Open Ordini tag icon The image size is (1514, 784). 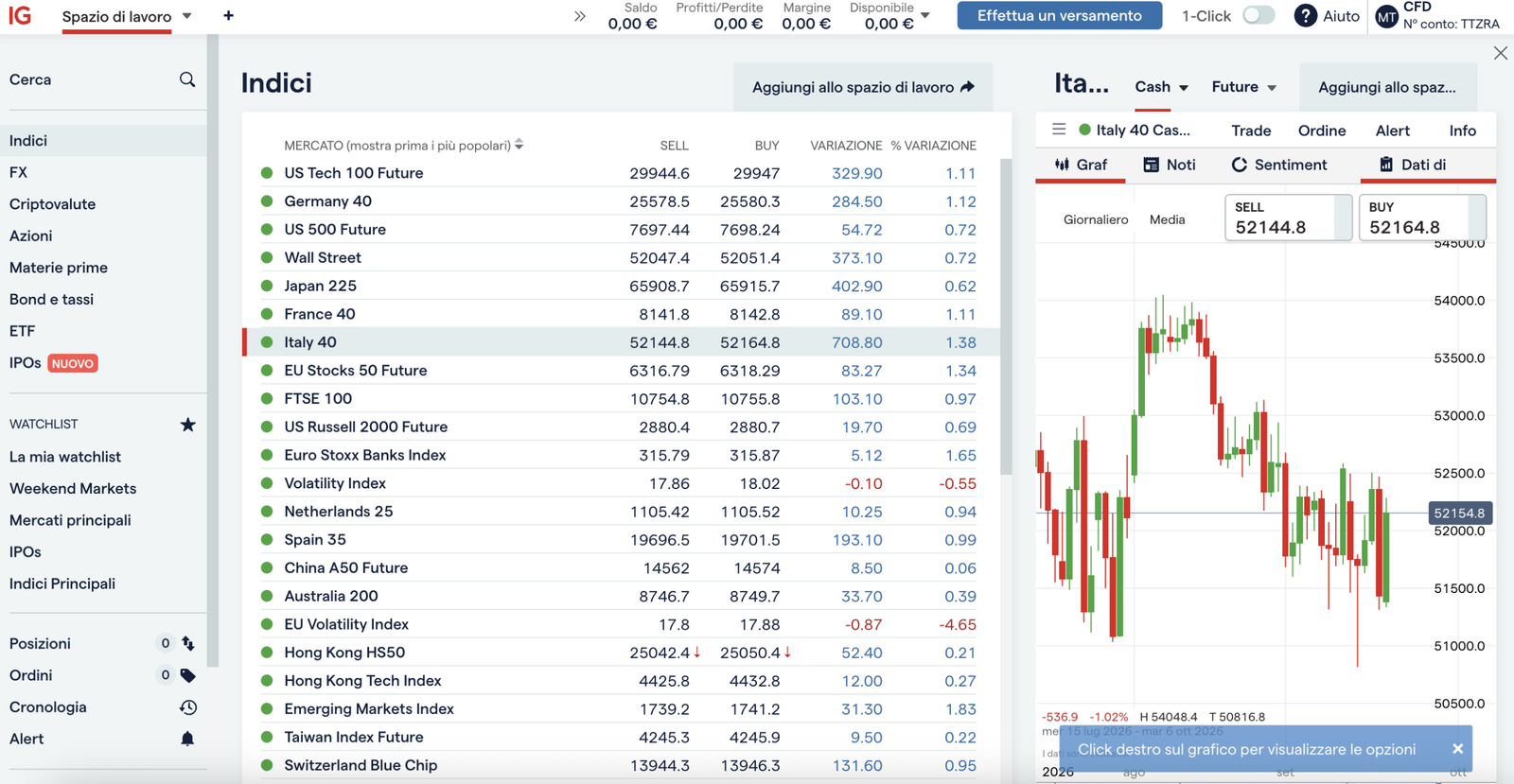click(188, 675)
